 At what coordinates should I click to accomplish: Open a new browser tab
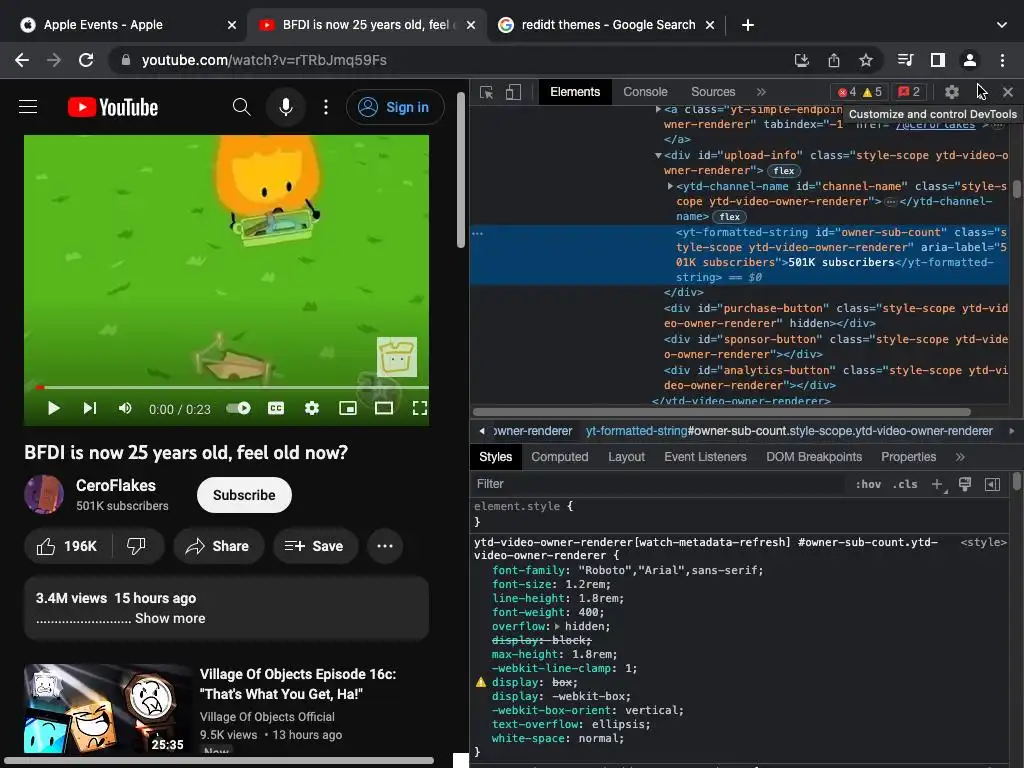[748, 25]
